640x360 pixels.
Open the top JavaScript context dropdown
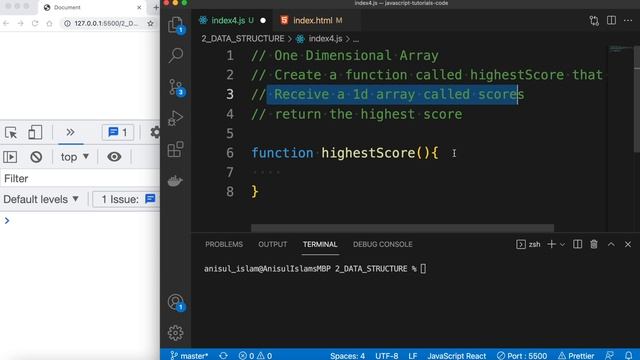(x=75, y=157)
